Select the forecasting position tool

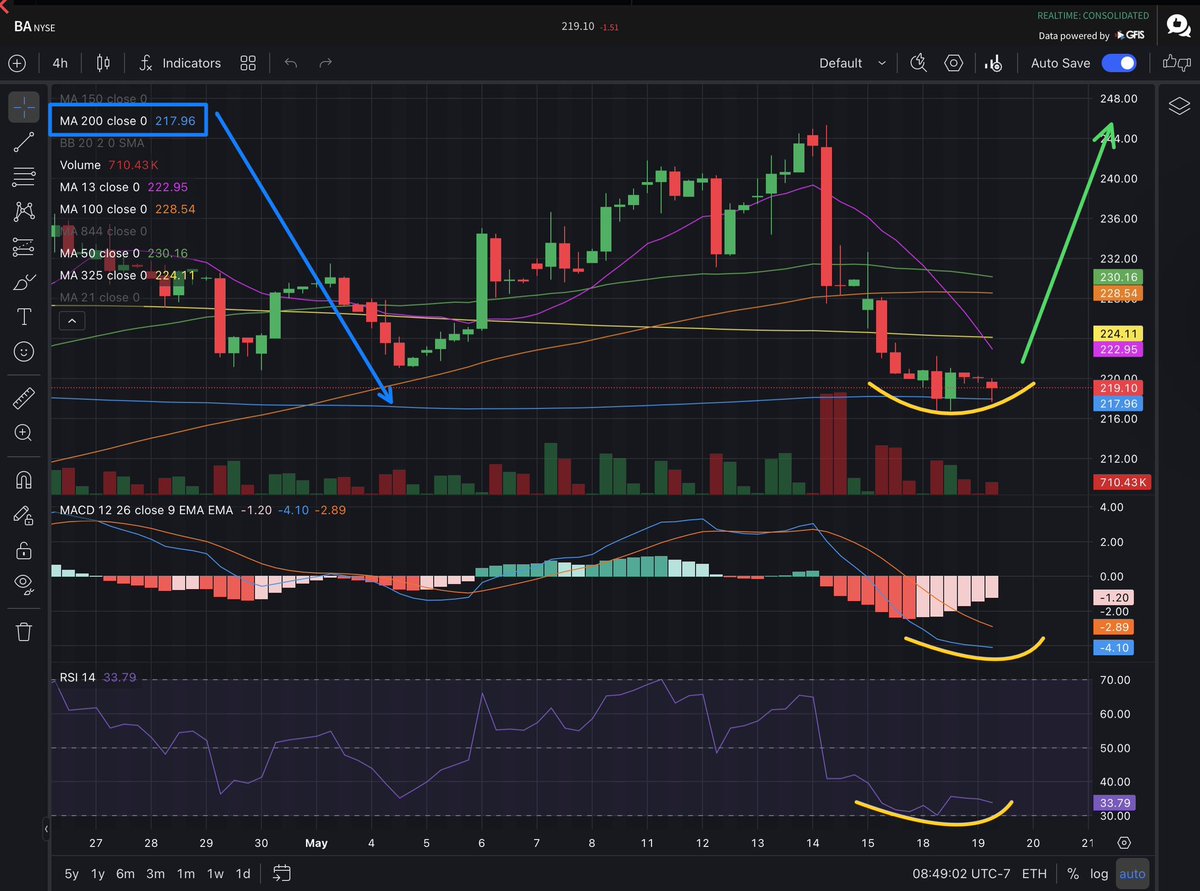pyautogui.click(x=24, y=247)
